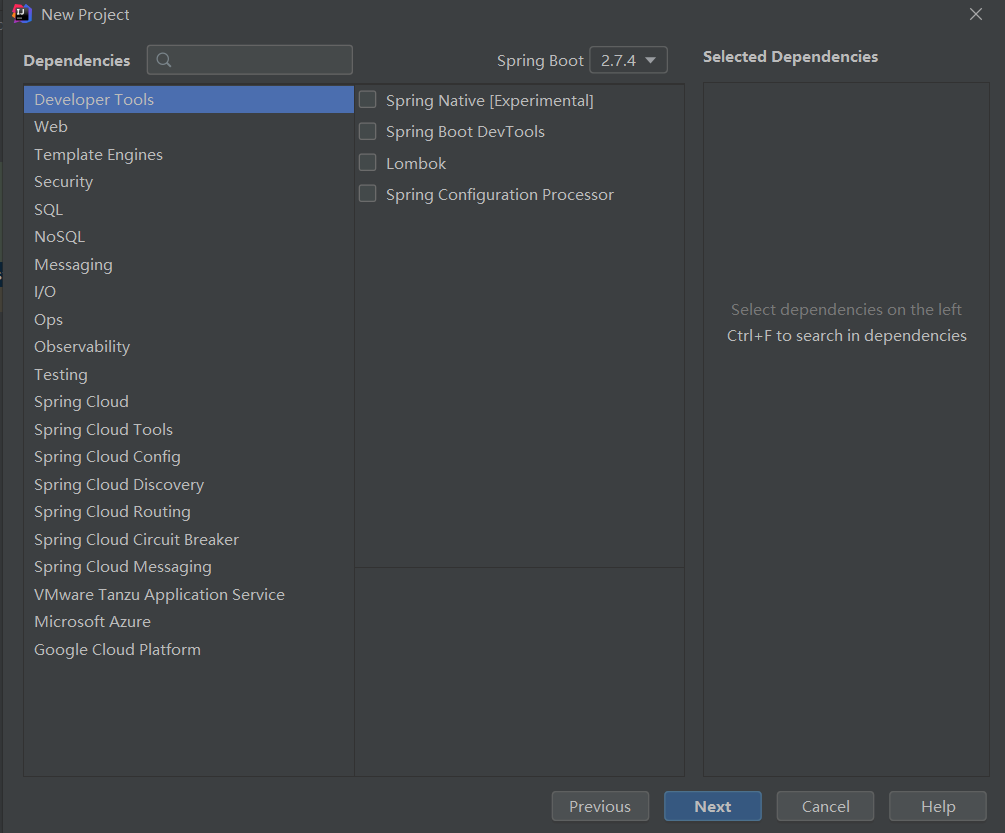Click the IntelliJ IDEA logo icon

[x=21, y=13]
